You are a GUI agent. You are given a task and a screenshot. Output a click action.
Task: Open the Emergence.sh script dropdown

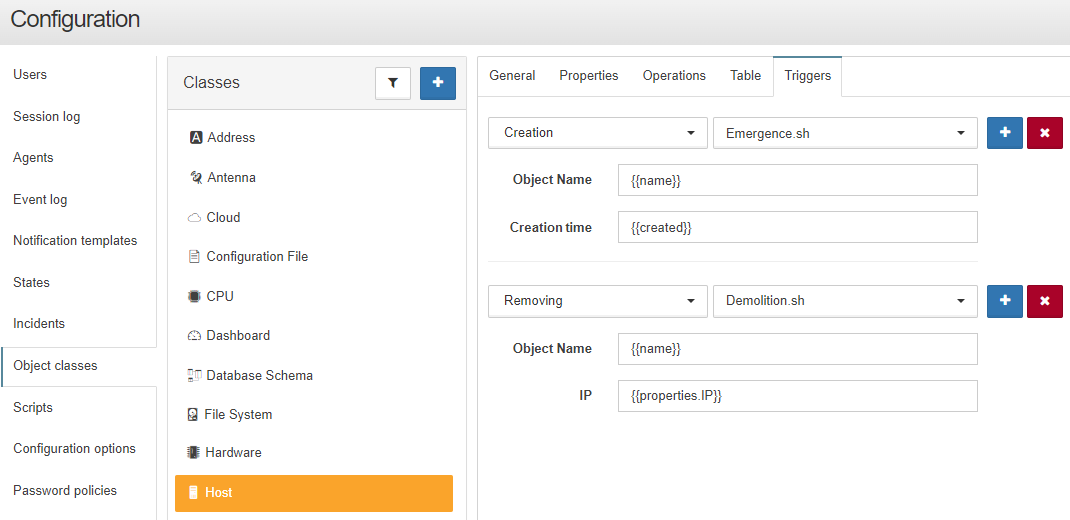(x=845, y=133)
